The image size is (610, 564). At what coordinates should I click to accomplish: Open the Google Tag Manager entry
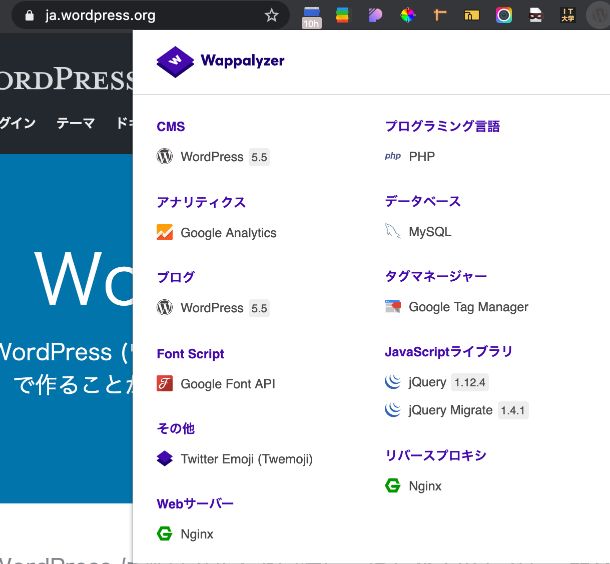click(468, 307)
